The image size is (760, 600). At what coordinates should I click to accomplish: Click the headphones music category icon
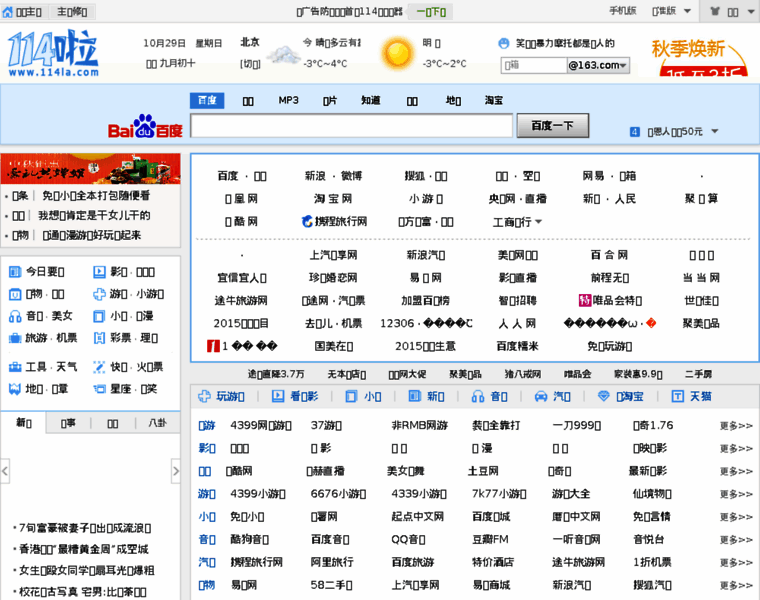pyautogui.click(x=15, y=316)
